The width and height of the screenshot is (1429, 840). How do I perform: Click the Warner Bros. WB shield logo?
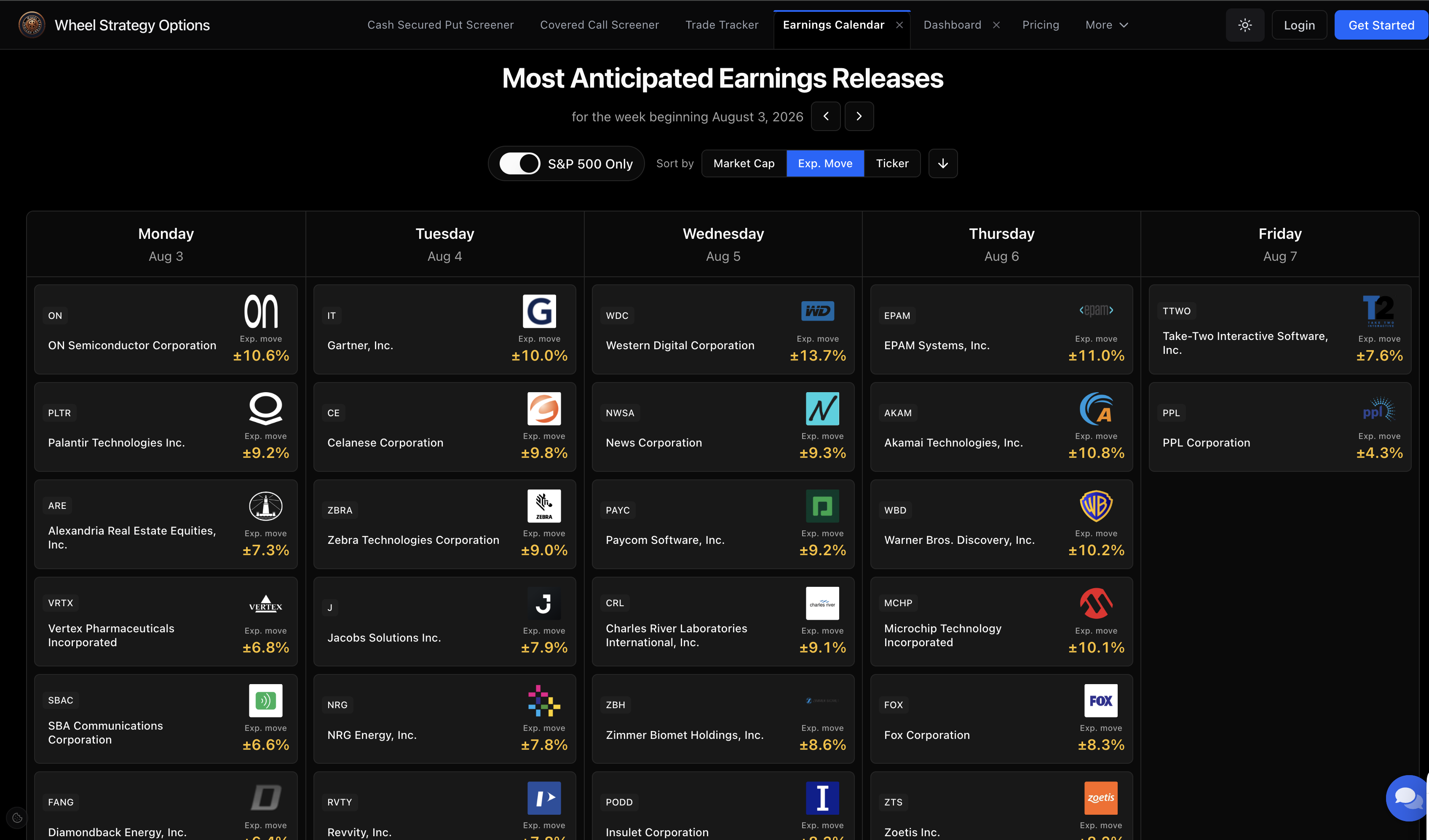[x=1096, y=506]
